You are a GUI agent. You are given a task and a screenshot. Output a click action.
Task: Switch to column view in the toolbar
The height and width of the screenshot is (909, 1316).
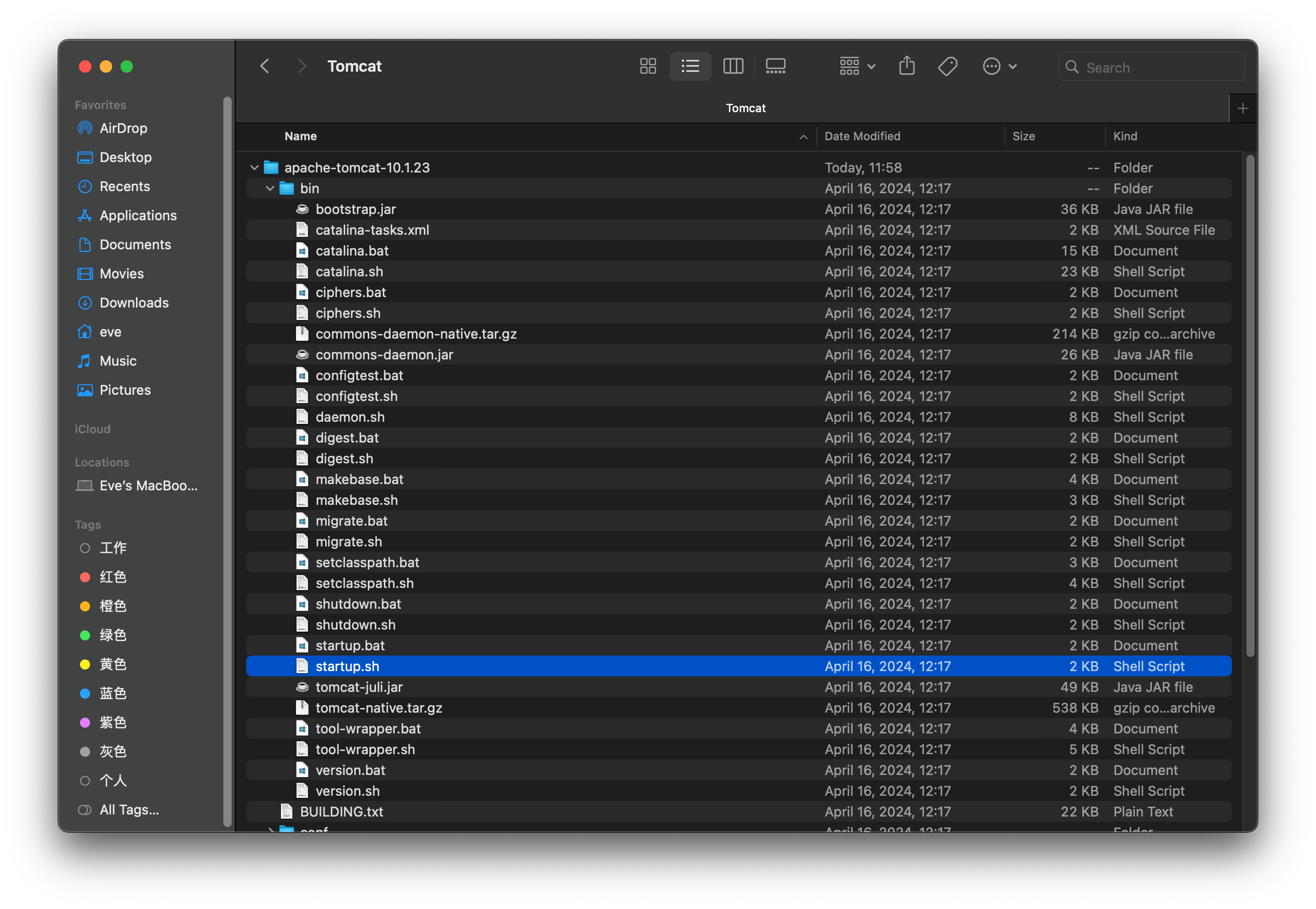733,66
